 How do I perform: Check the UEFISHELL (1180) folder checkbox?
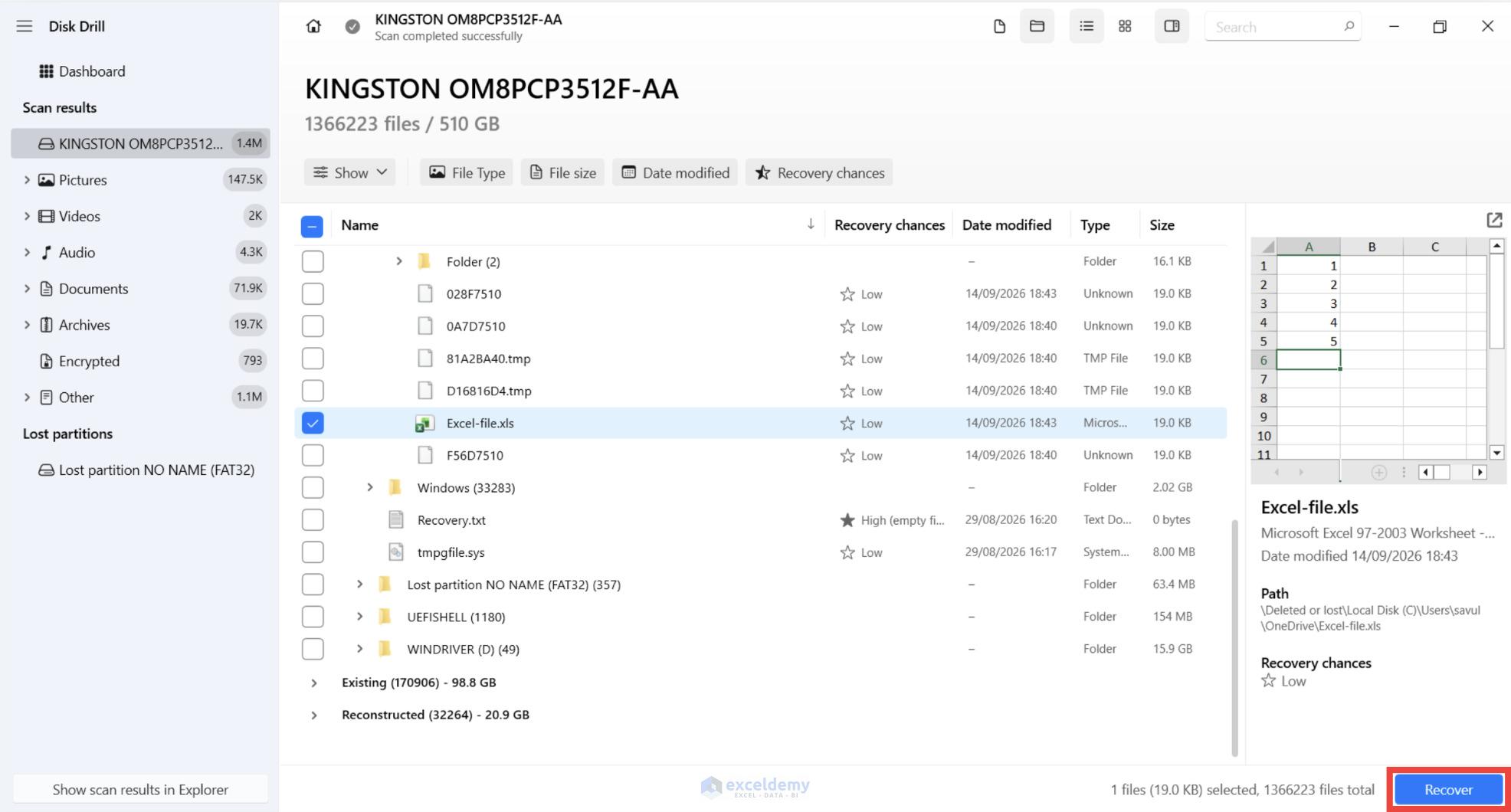[313, 617]
